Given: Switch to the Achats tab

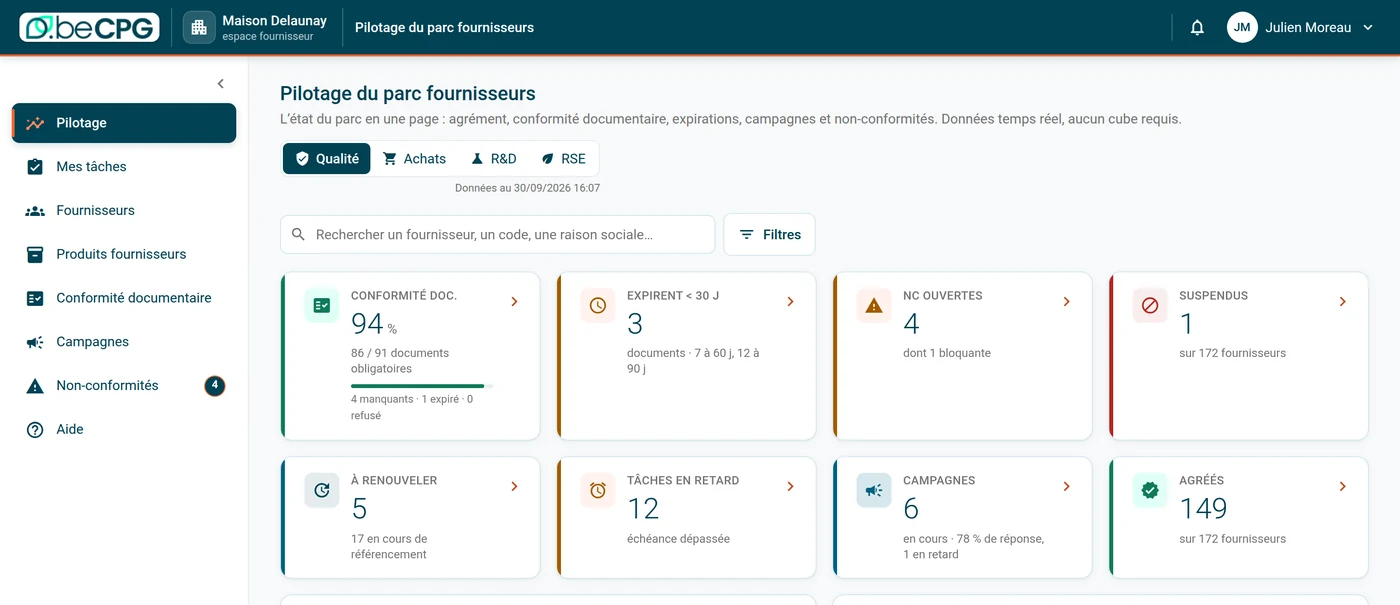Looking at the screenshot, I should 414,158.
